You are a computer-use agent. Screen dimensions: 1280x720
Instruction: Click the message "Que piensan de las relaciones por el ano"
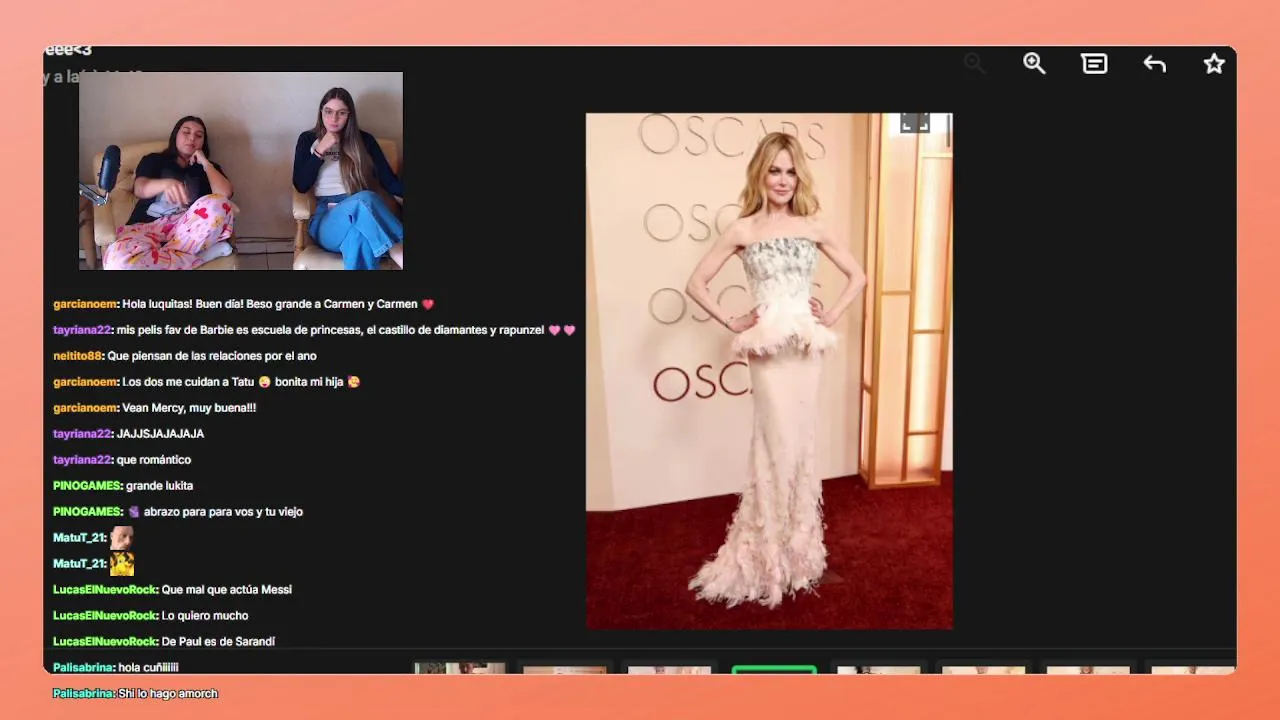coord(212,356)
